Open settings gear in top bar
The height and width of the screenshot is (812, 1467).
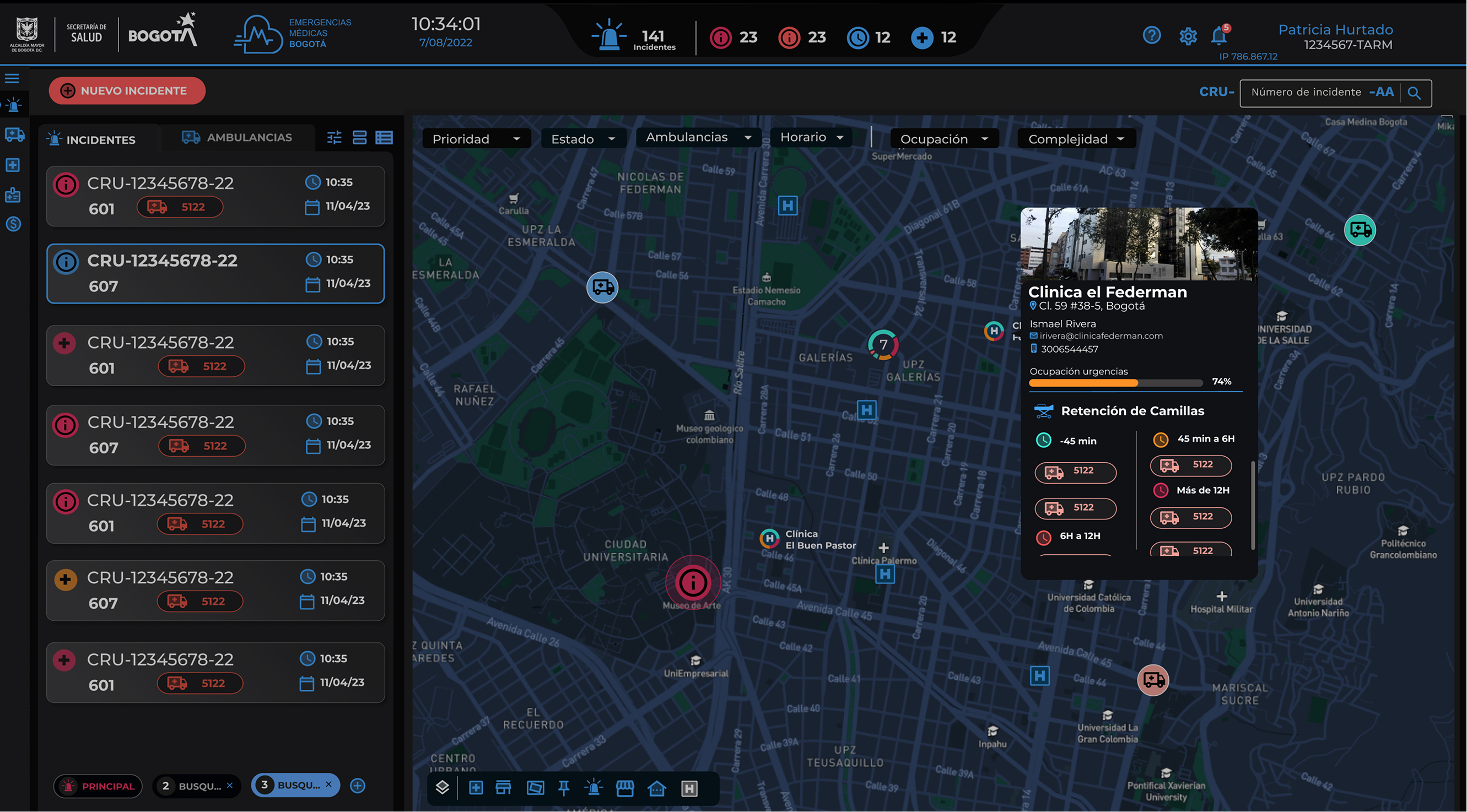click(x=1188, y=36)
